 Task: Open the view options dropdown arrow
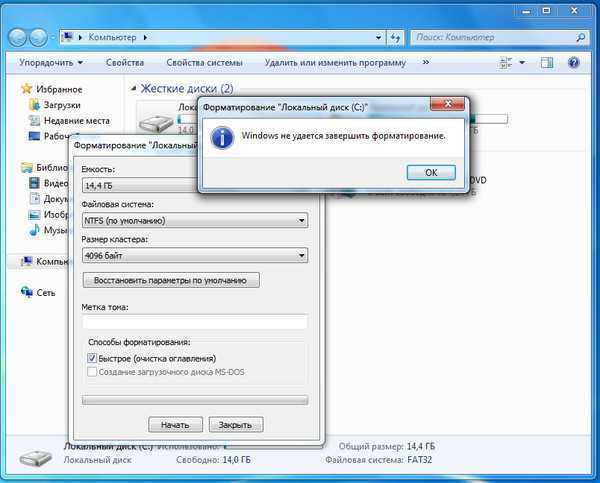point(522,62)
